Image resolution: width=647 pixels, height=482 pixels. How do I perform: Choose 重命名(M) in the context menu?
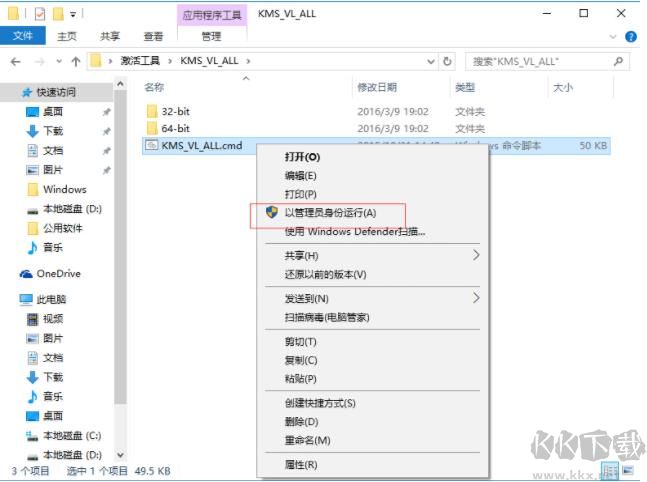[307, 440]
